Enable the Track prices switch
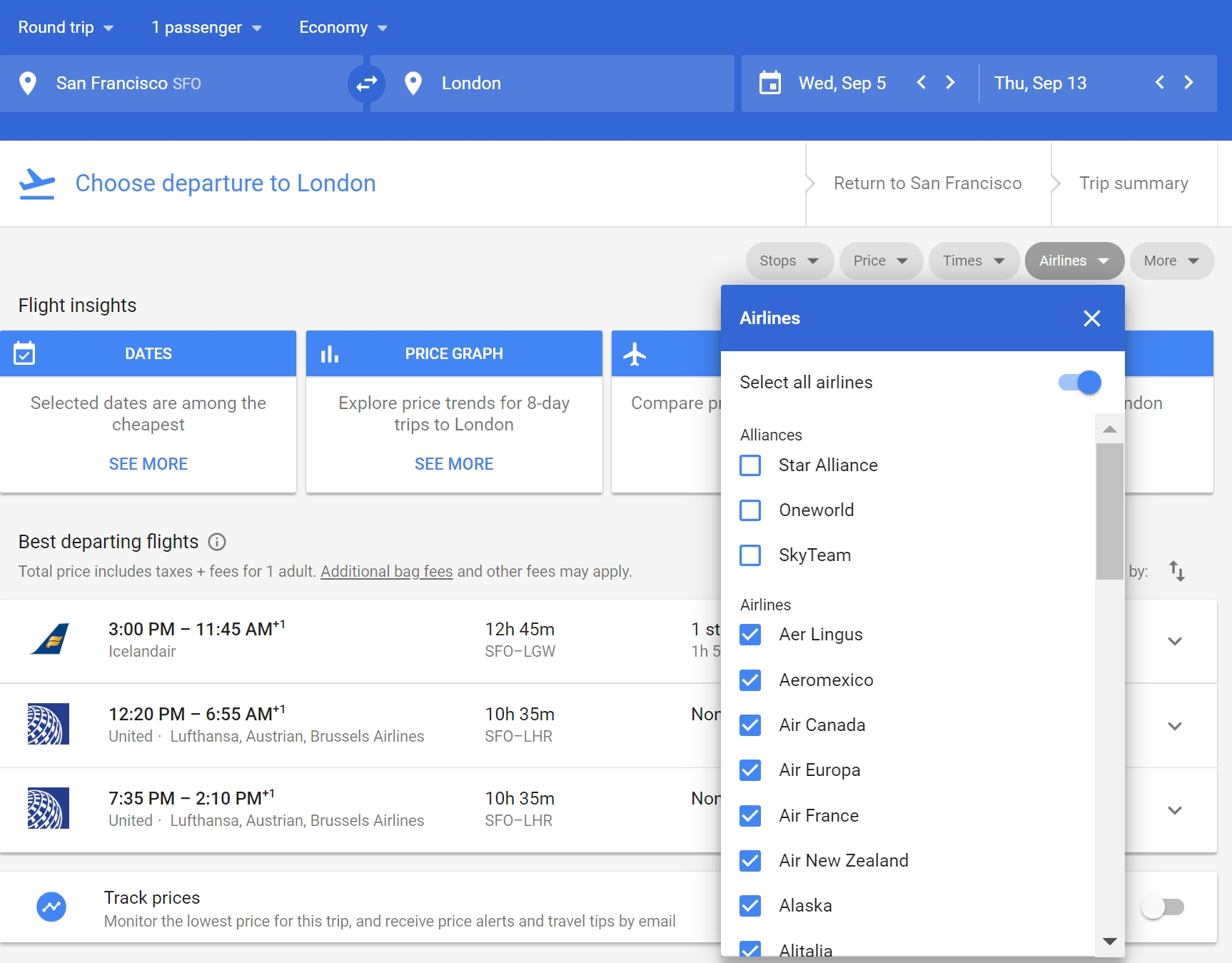 point(1162,907)
